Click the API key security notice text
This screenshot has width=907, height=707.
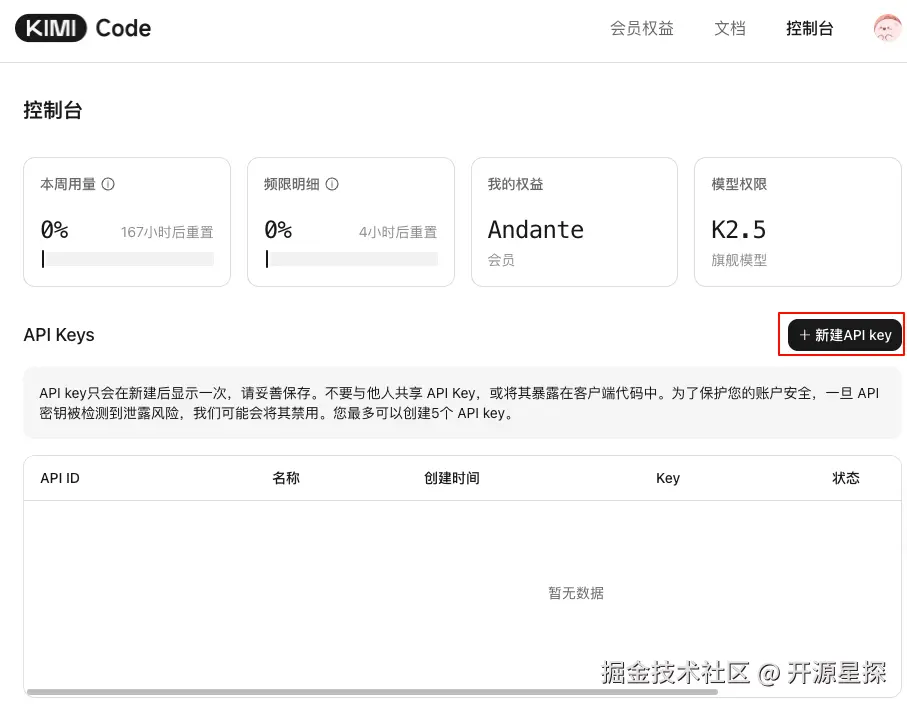coord(459,403)
